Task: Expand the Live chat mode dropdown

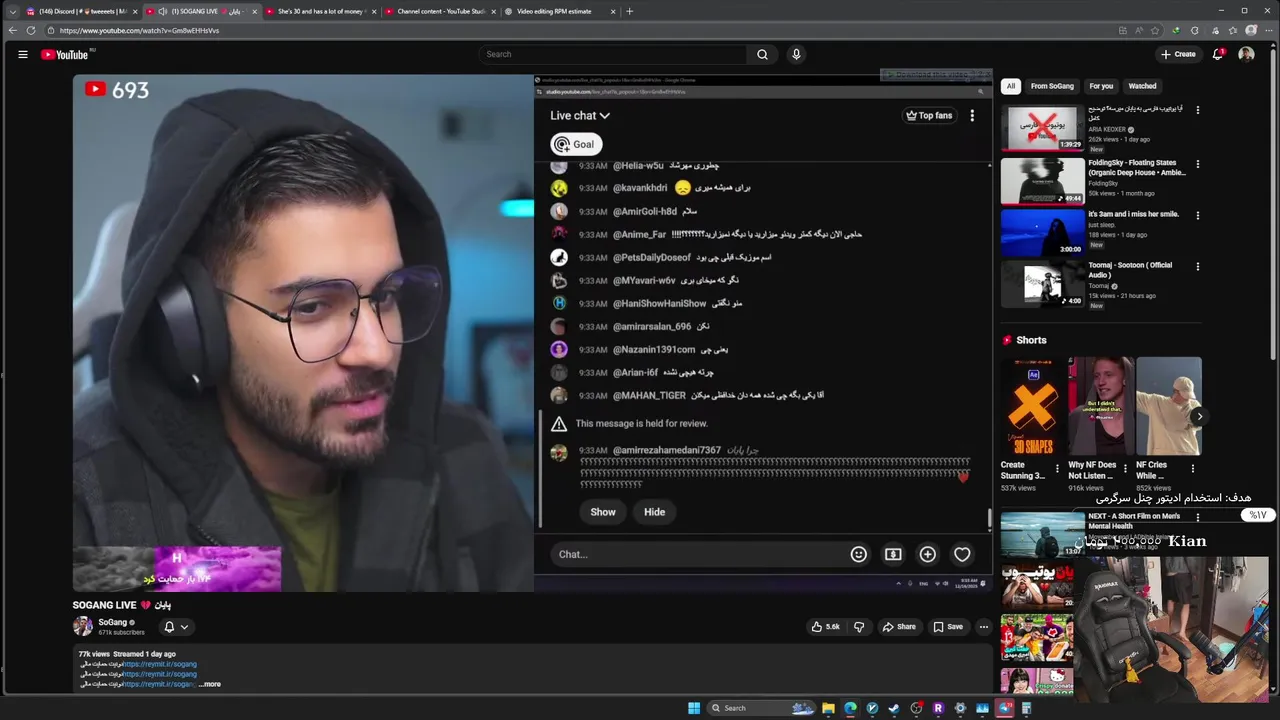Action: (x=580, y=115)
